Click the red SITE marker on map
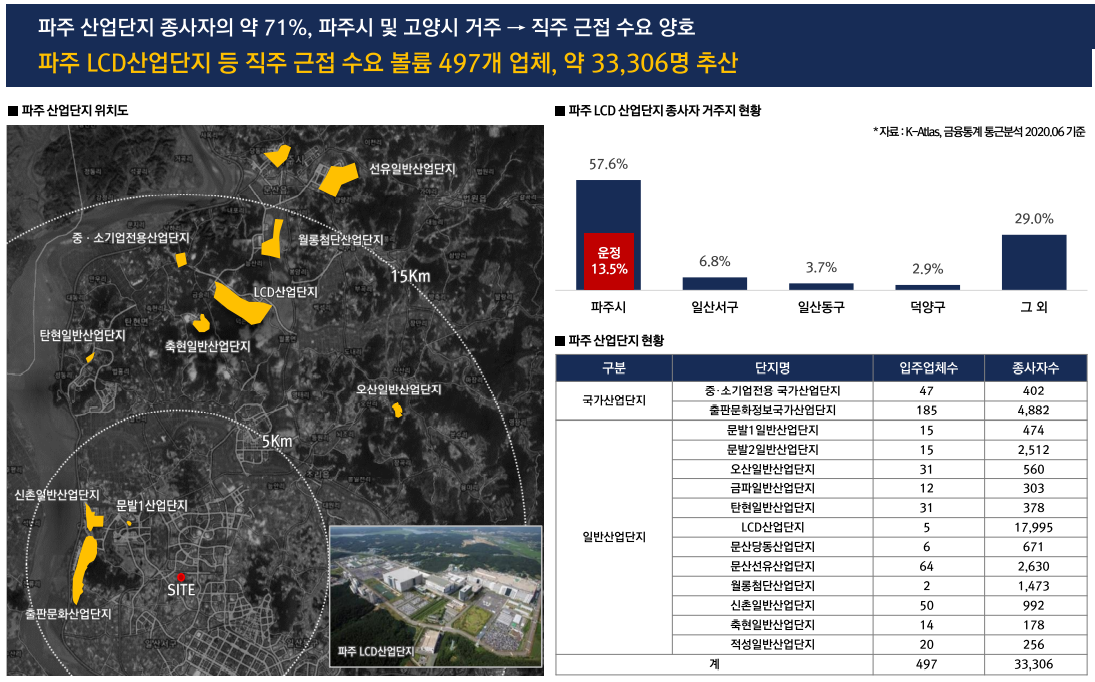 (181, 577)
